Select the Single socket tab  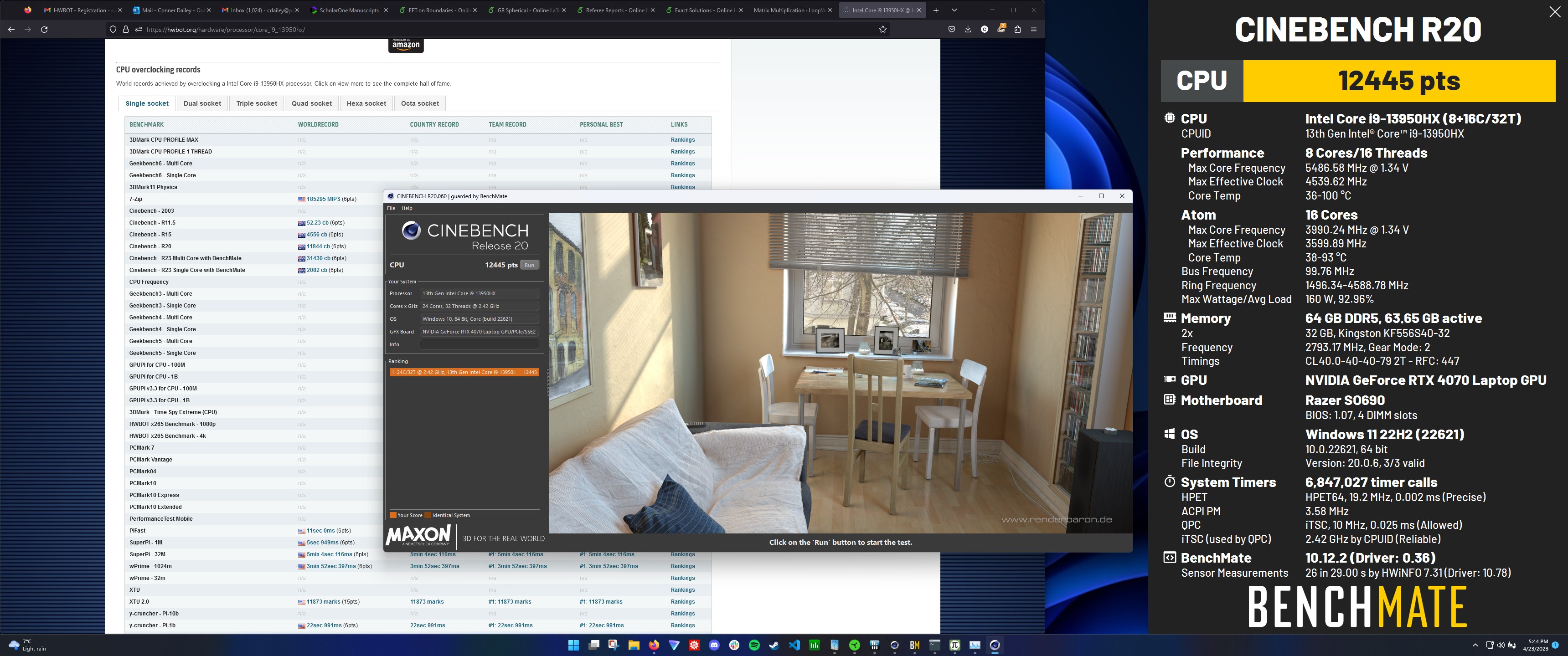tap(147, 103)
